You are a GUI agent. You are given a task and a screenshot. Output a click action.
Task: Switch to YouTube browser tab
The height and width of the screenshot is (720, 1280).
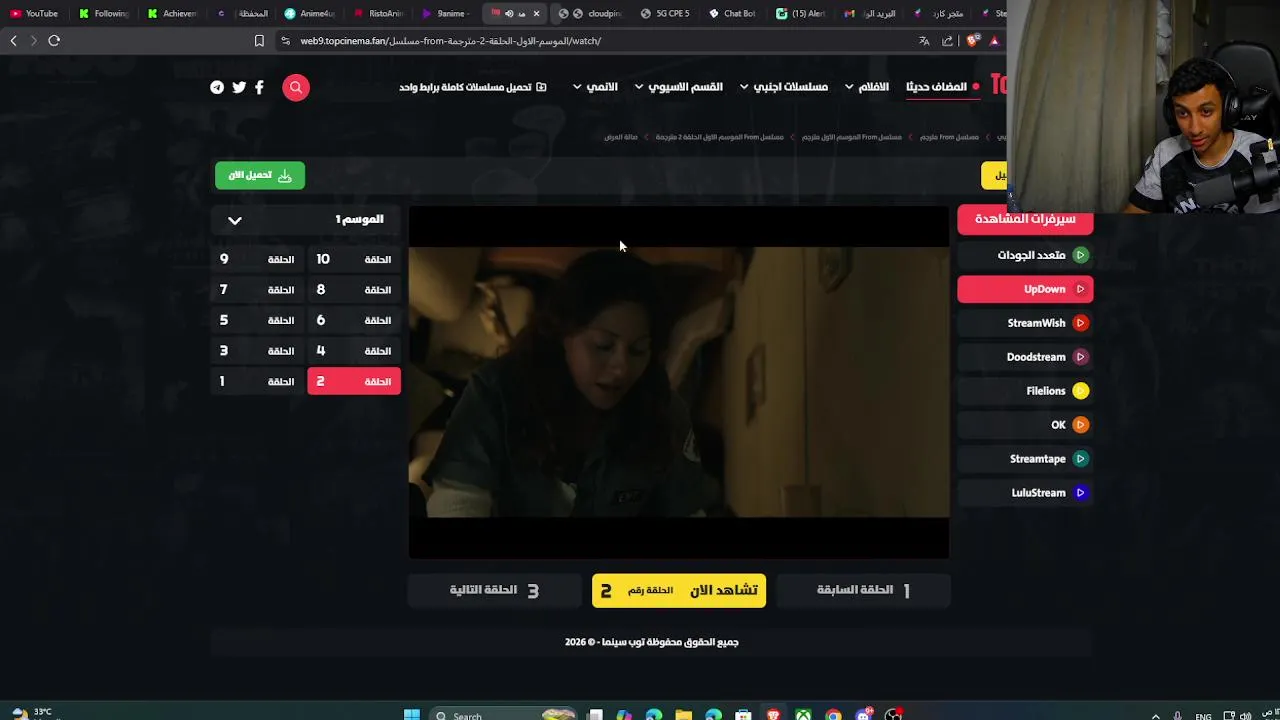34,14
